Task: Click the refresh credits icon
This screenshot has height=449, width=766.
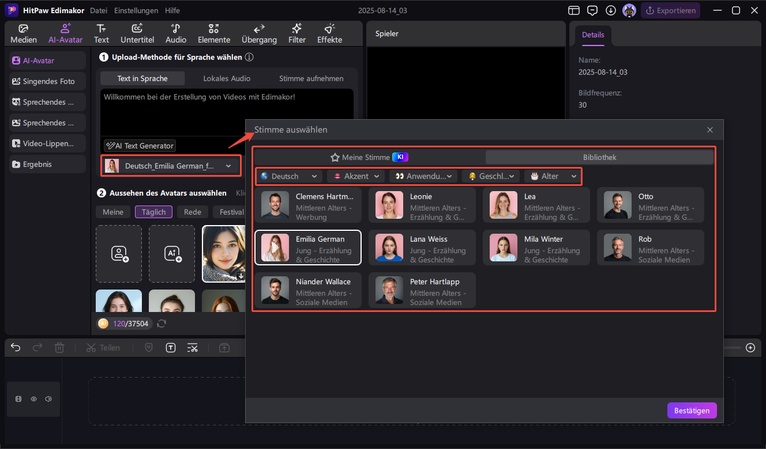Action: [162, 323]
